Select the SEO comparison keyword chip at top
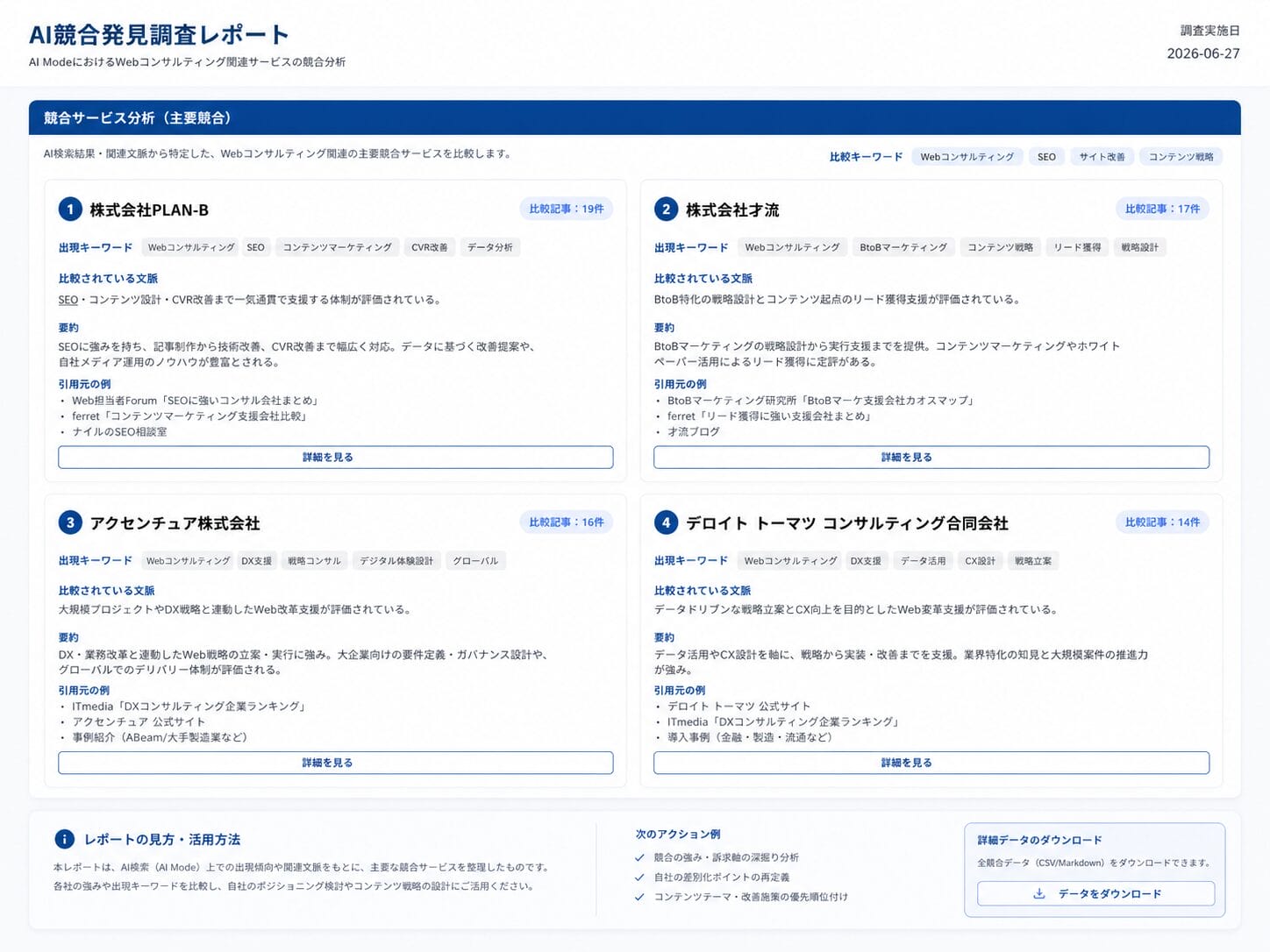Viewport: 1270px width, 952px height. (1046, 157)
